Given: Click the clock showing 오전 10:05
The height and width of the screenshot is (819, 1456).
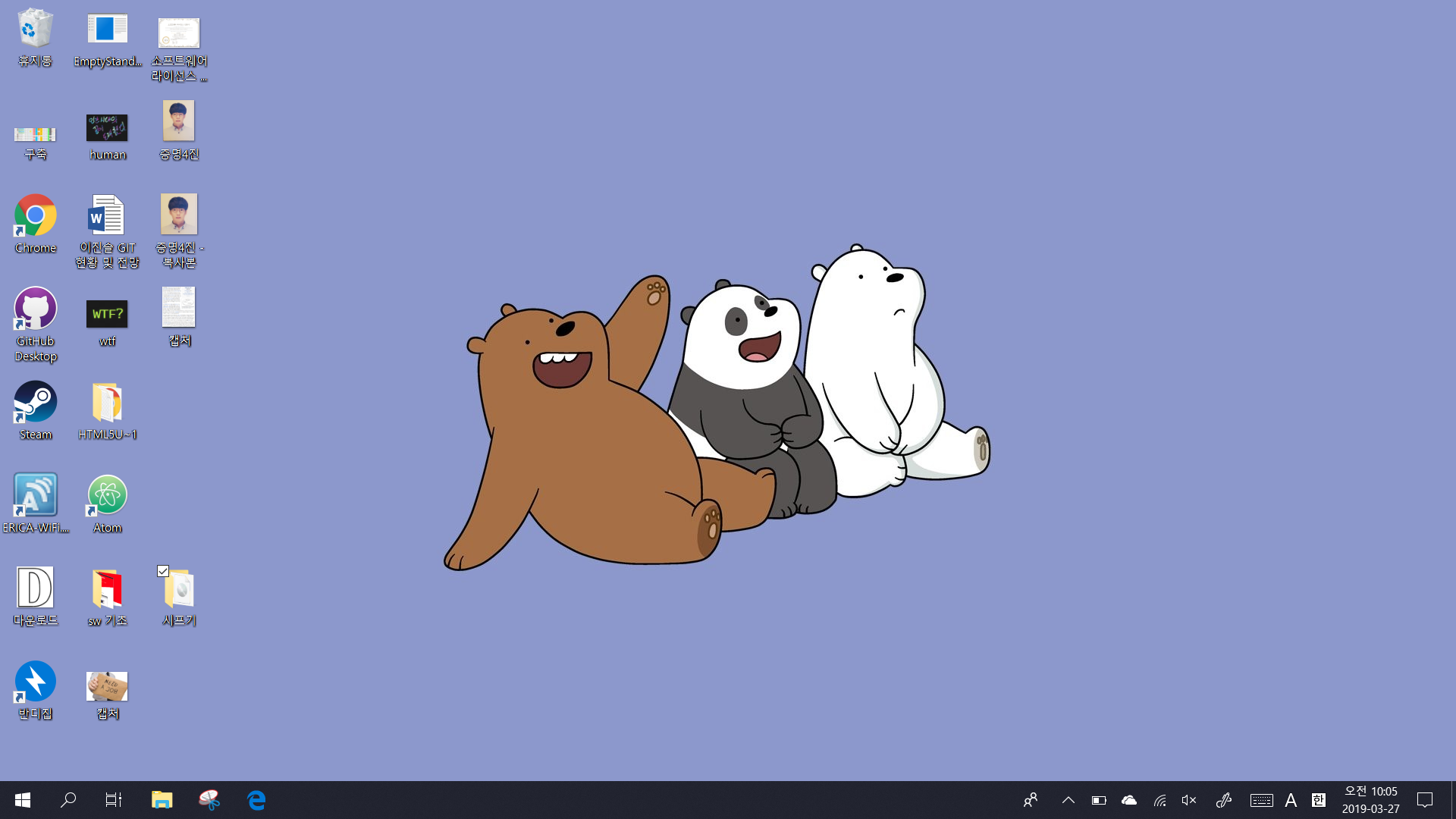Looking at the screenshot, I should (x=1370, y=800).
